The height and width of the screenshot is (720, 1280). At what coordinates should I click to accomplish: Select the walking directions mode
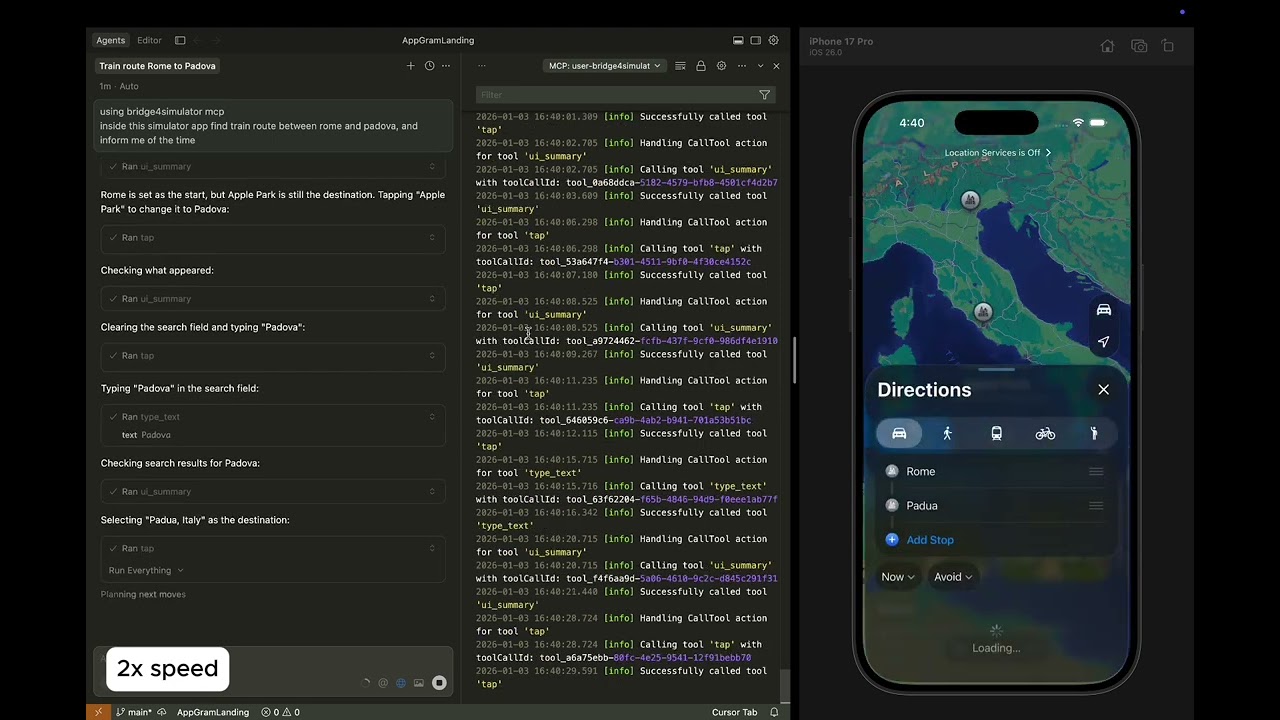(947, 433)
